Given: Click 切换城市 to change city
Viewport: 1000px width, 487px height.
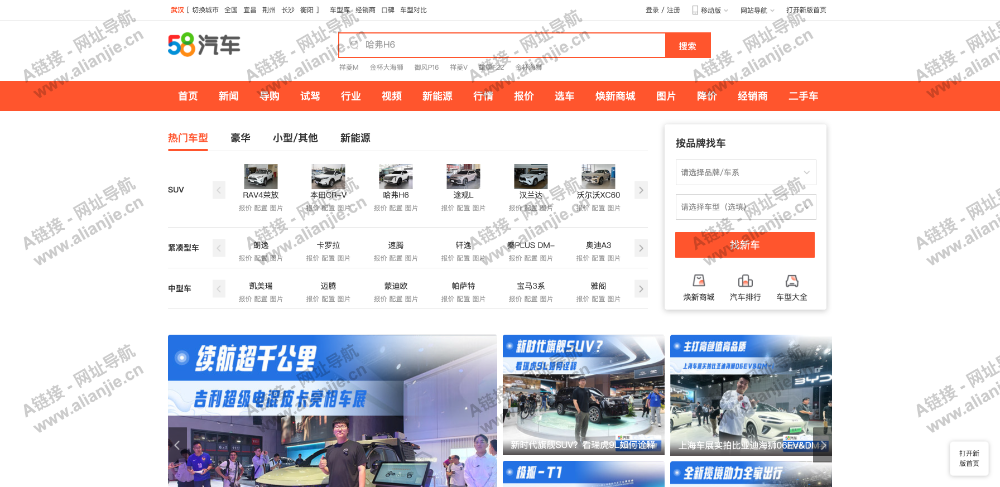Looking at the screenshot, I should 205,10.
